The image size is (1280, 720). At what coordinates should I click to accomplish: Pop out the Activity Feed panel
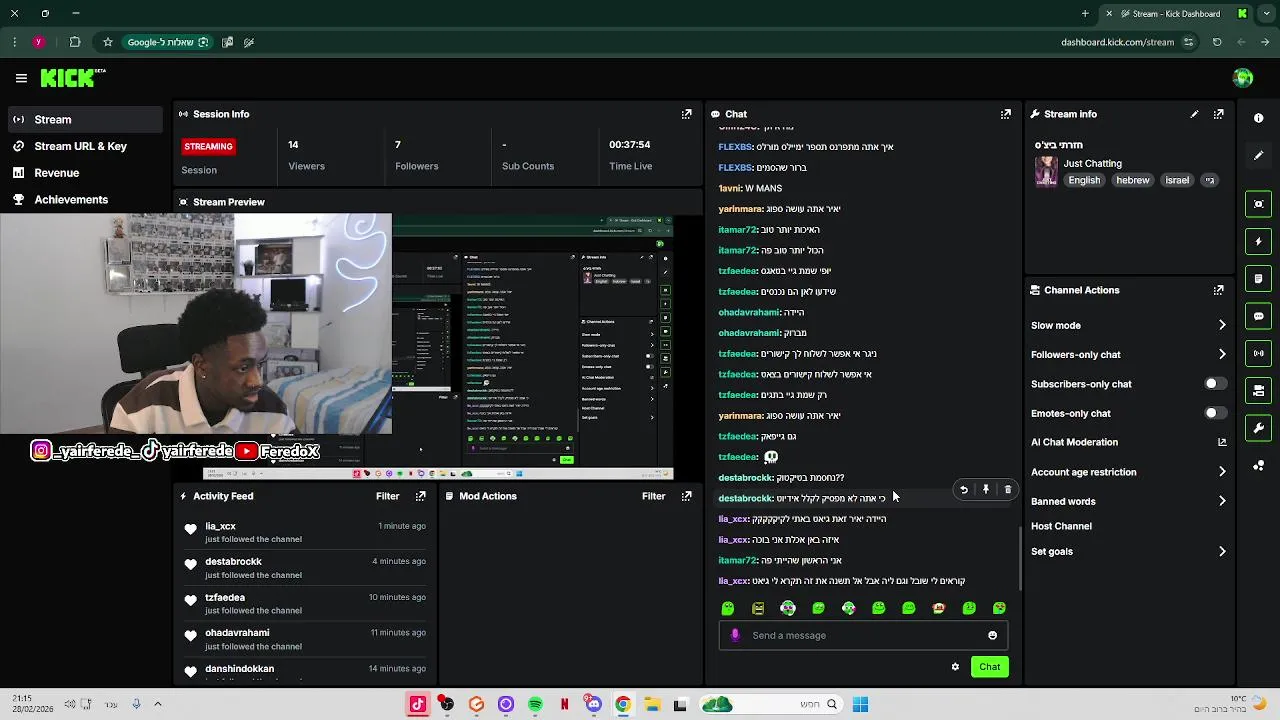pos(420,496)
